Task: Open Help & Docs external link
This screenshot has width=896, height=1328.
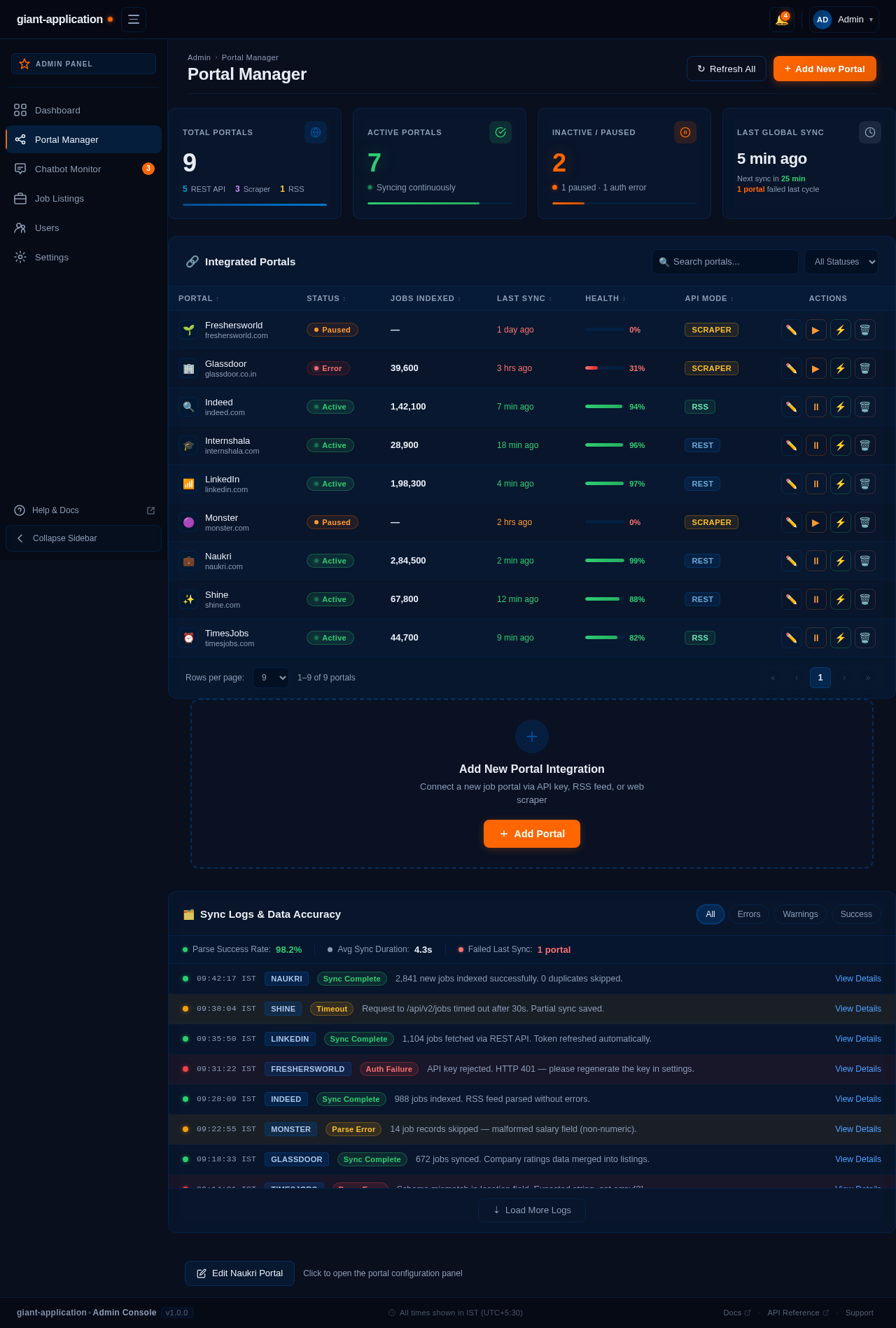Action: [83, 510]
